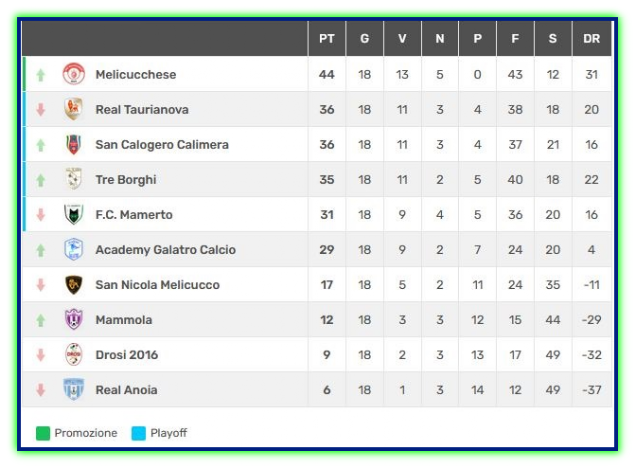
Task: Open the Tre Borghi team link
Action: pos(126,179)
